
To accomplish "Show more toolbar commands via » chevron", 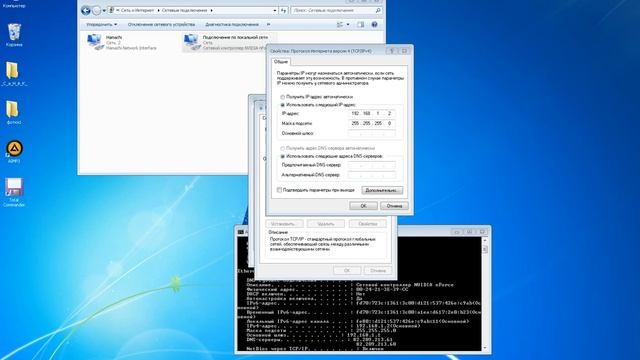I will [x=268, y=24].
